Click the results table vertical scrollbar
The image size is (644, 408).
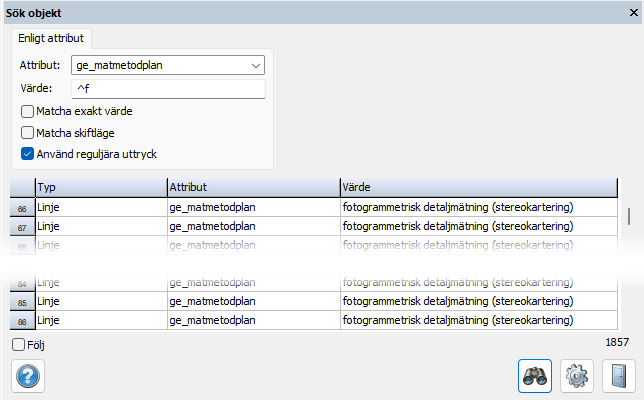pos(629,216)
